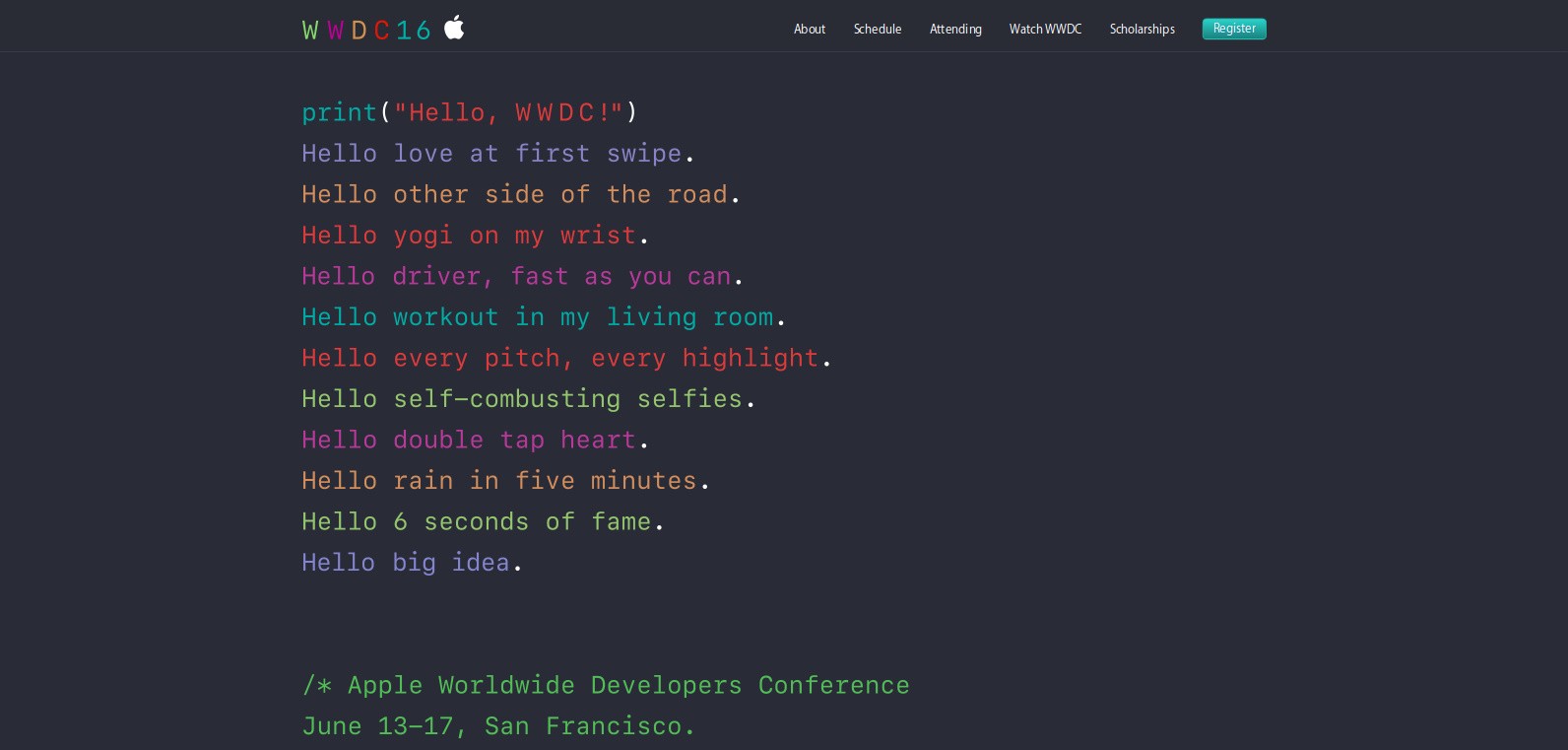
Task: Click the print("Hello, WWDC!") code line
Action: tap(470, 113)
